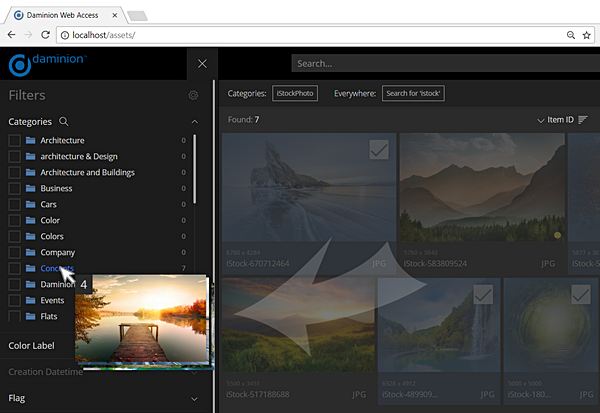This screenshot has width=600, height=413.
Task: Select checkbox on iStock-180 thumbnail
Action: [x=581, y=294]
